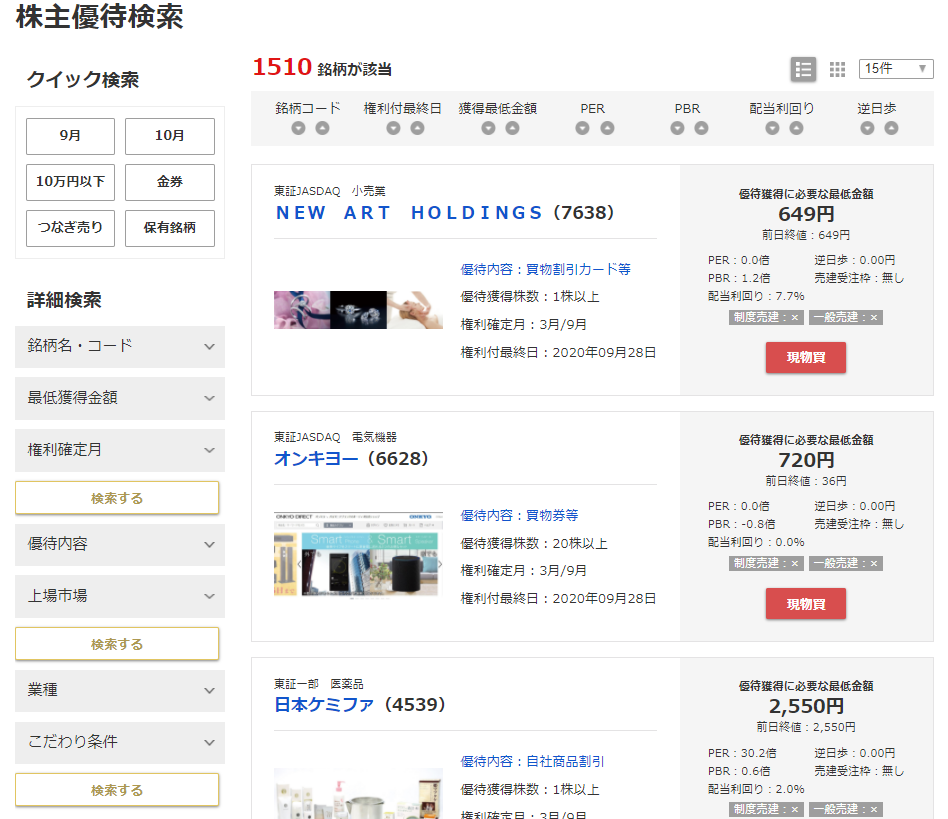
Task: Click NEW ART HOLDINGS price 649円
Action: click(806, 214)
